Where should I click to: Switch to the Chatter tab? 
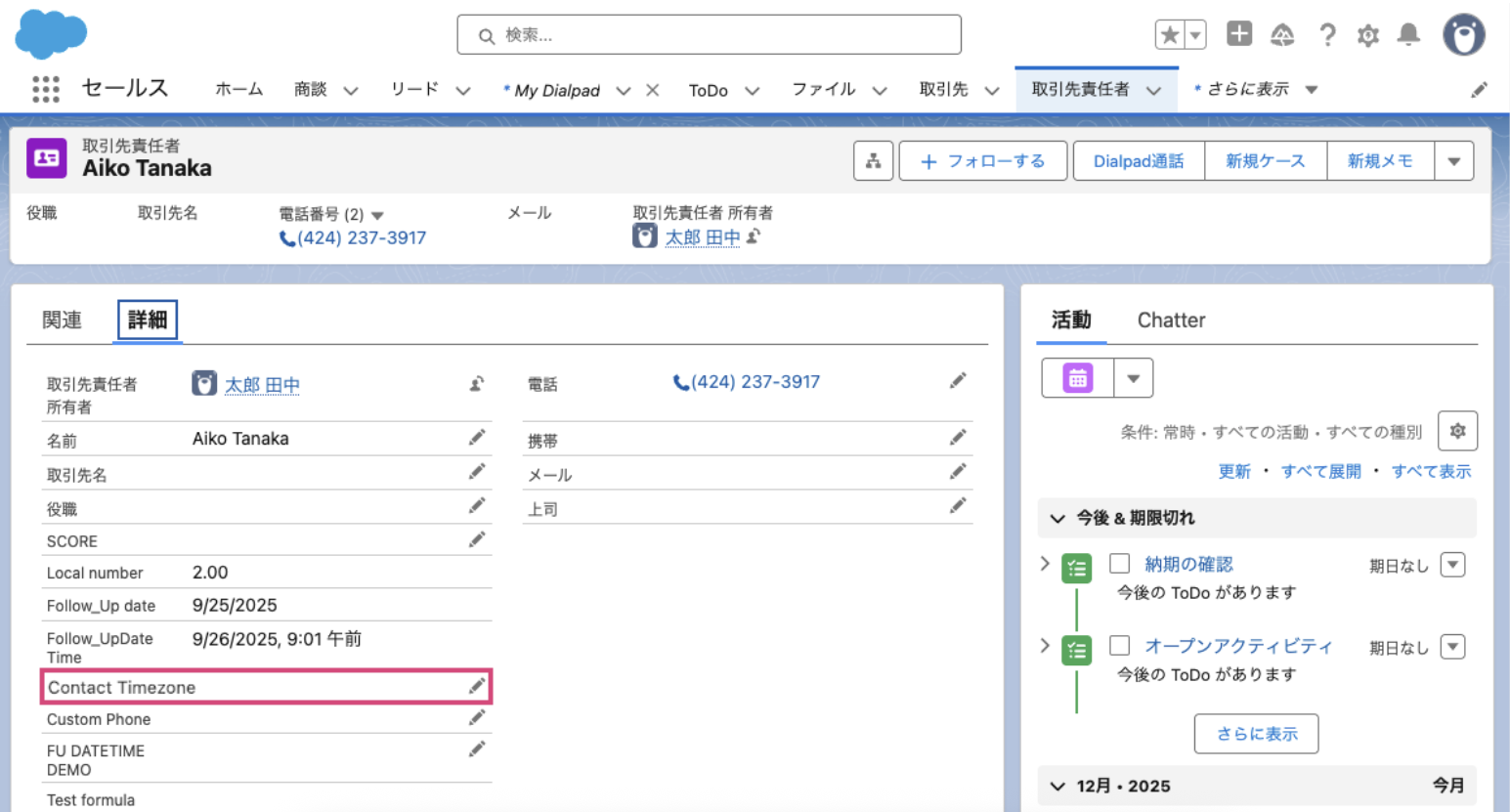pos(1171,321)
